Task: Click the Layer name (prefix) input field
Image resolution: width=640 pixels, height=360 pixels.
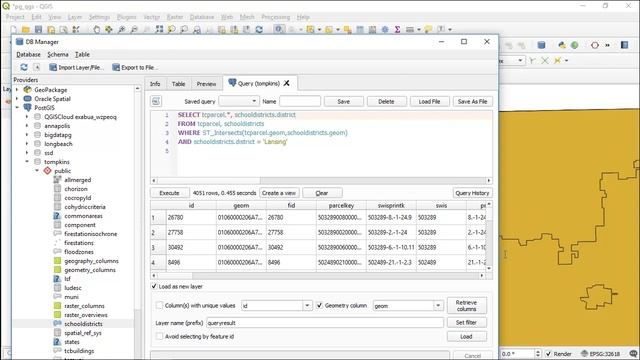Action: 325,322
